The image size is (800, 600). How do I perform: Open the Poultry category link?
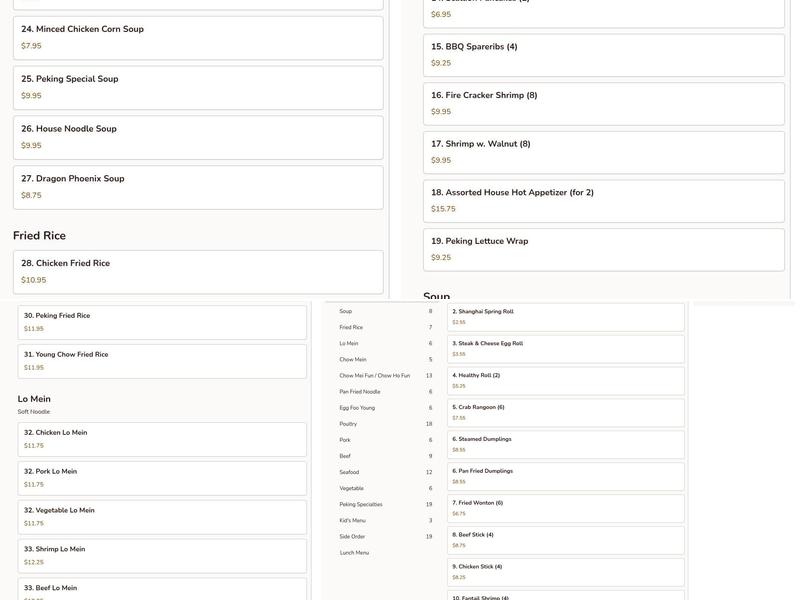pos(348,424)
